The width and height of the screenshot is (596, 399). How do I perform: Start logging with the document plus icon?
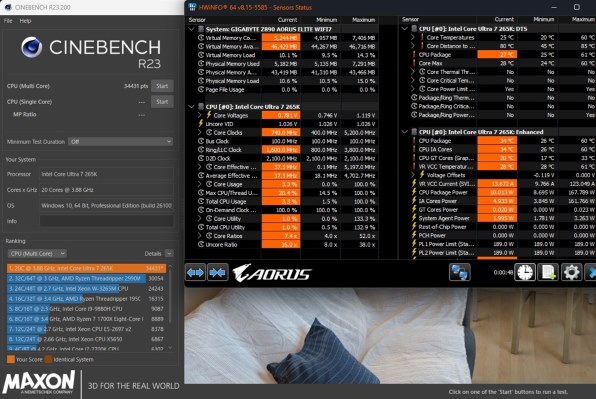[548, 272]
